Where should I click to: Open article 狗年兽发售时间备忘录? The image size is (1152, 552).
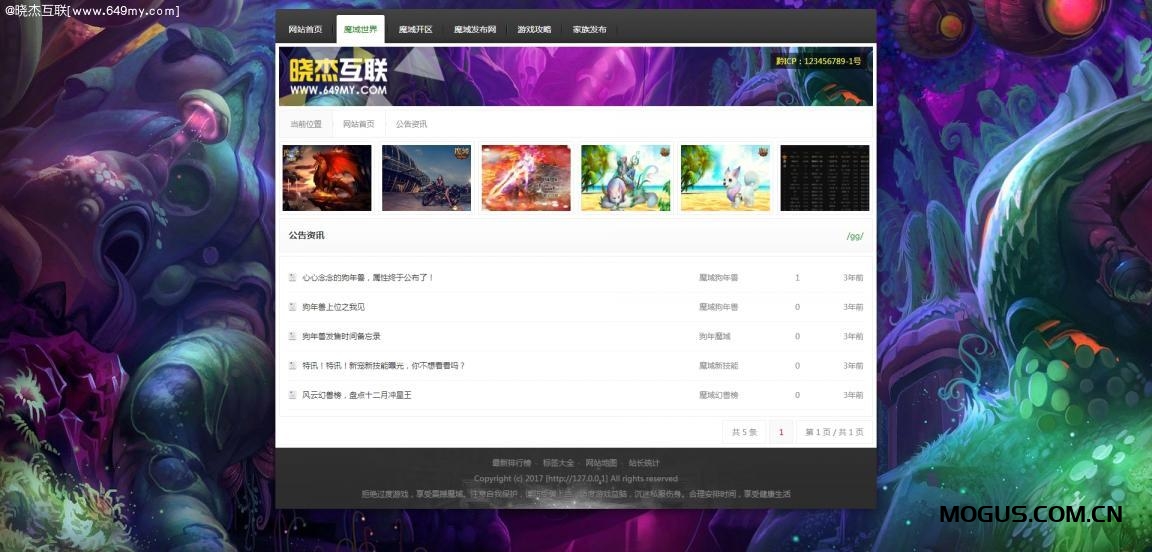tap(341, 336)
